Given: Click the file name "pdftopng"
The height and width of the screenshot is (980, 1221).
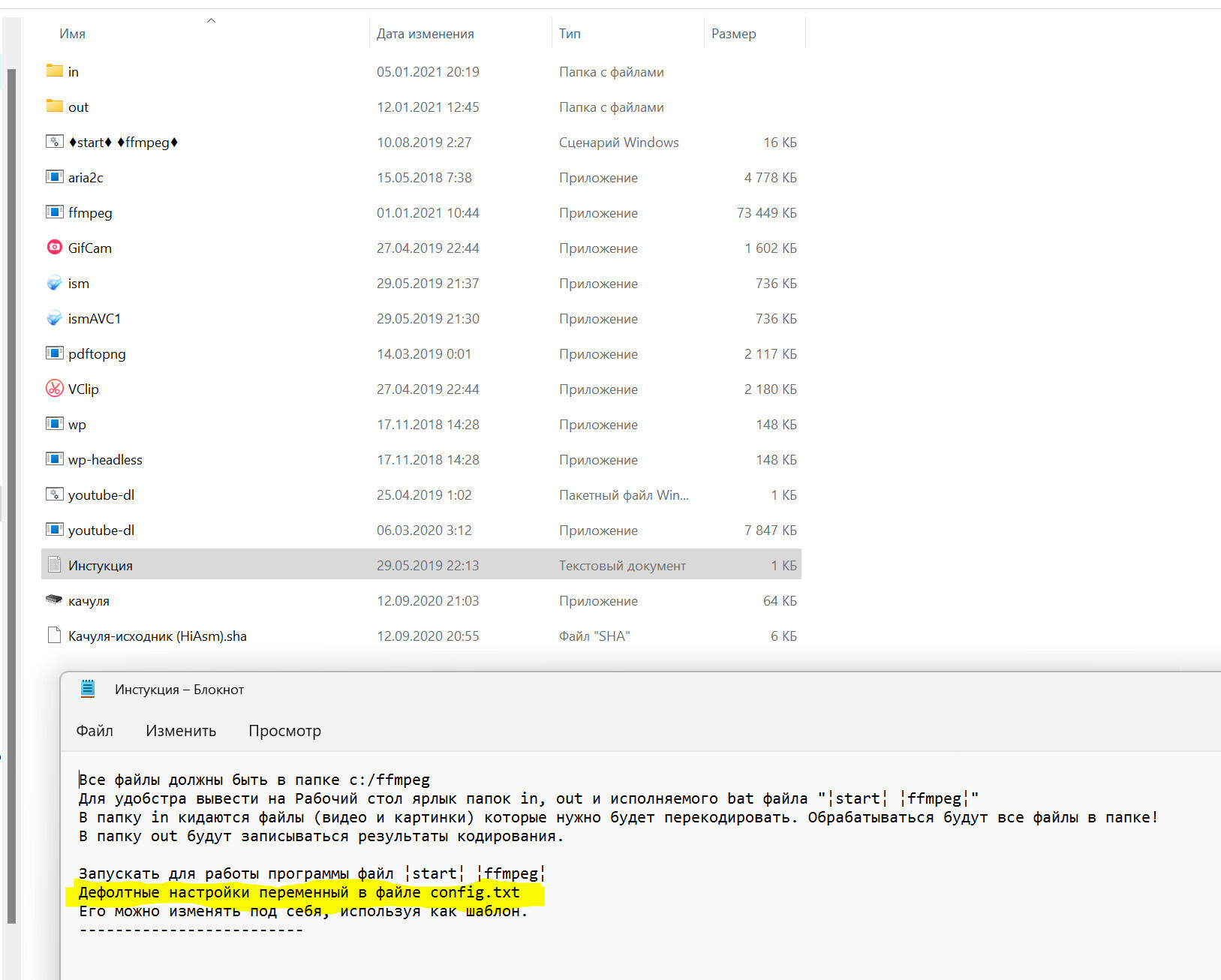Looking at the screenshot, I should [x=97, y=354].
